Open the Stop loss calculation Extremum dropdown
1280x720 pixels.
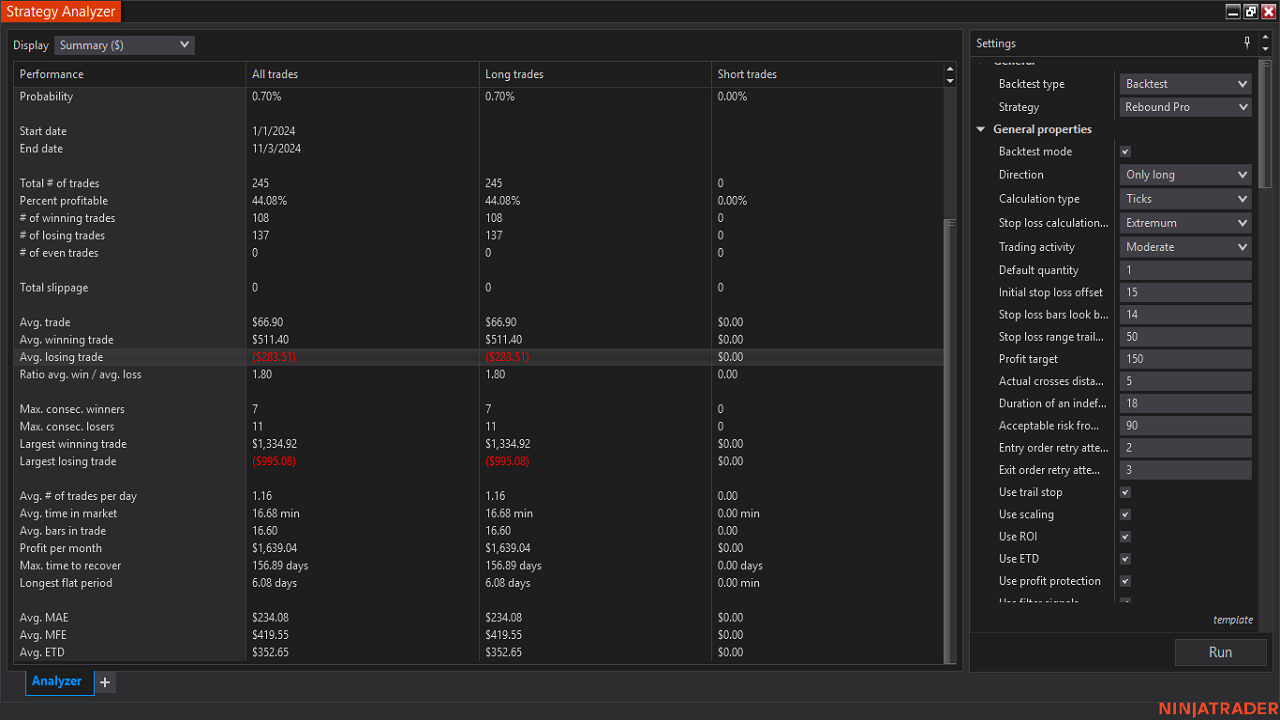coord(1186,223)
